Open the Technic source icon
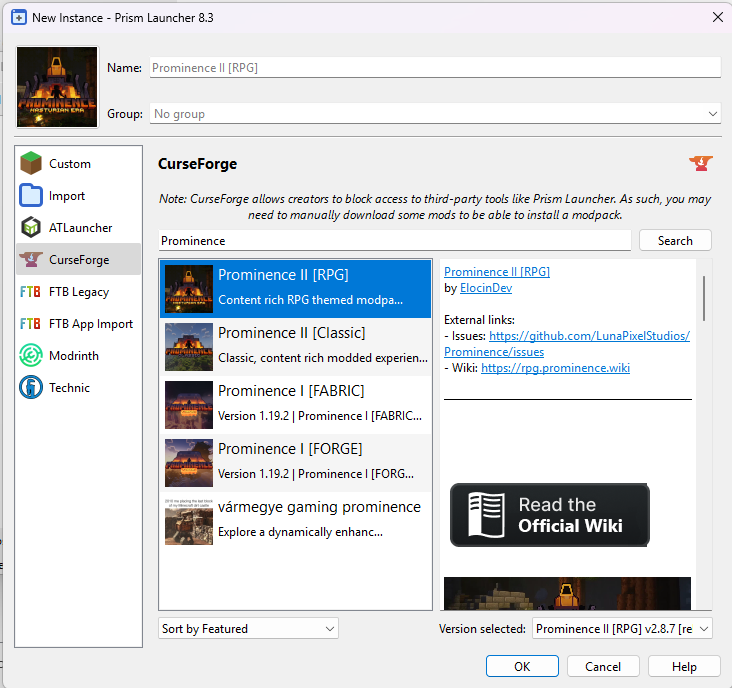 point(31,388)
